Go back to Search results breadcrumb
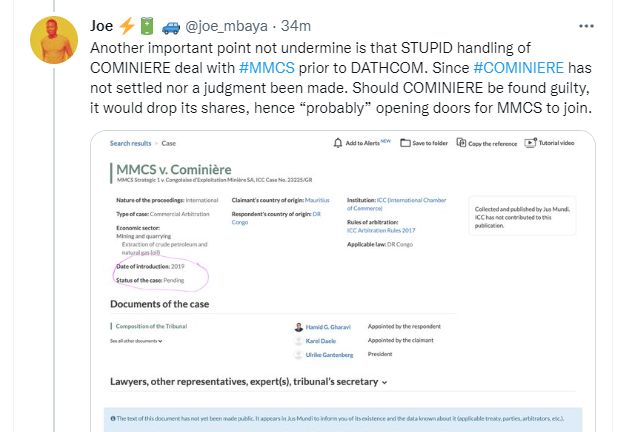The image size is (627, 432). coord(130,143)
